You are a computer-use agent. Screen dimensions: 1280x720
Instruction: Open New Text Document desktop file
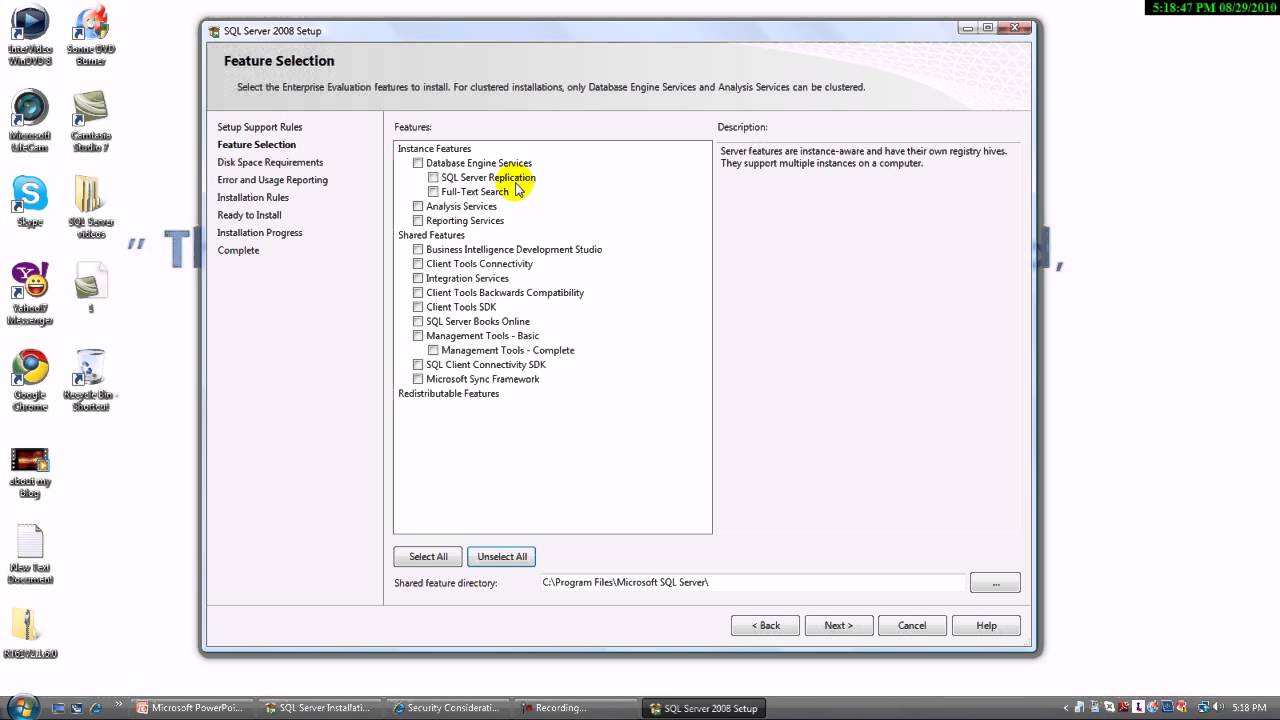pyautogui.click(x=30, y=554)
